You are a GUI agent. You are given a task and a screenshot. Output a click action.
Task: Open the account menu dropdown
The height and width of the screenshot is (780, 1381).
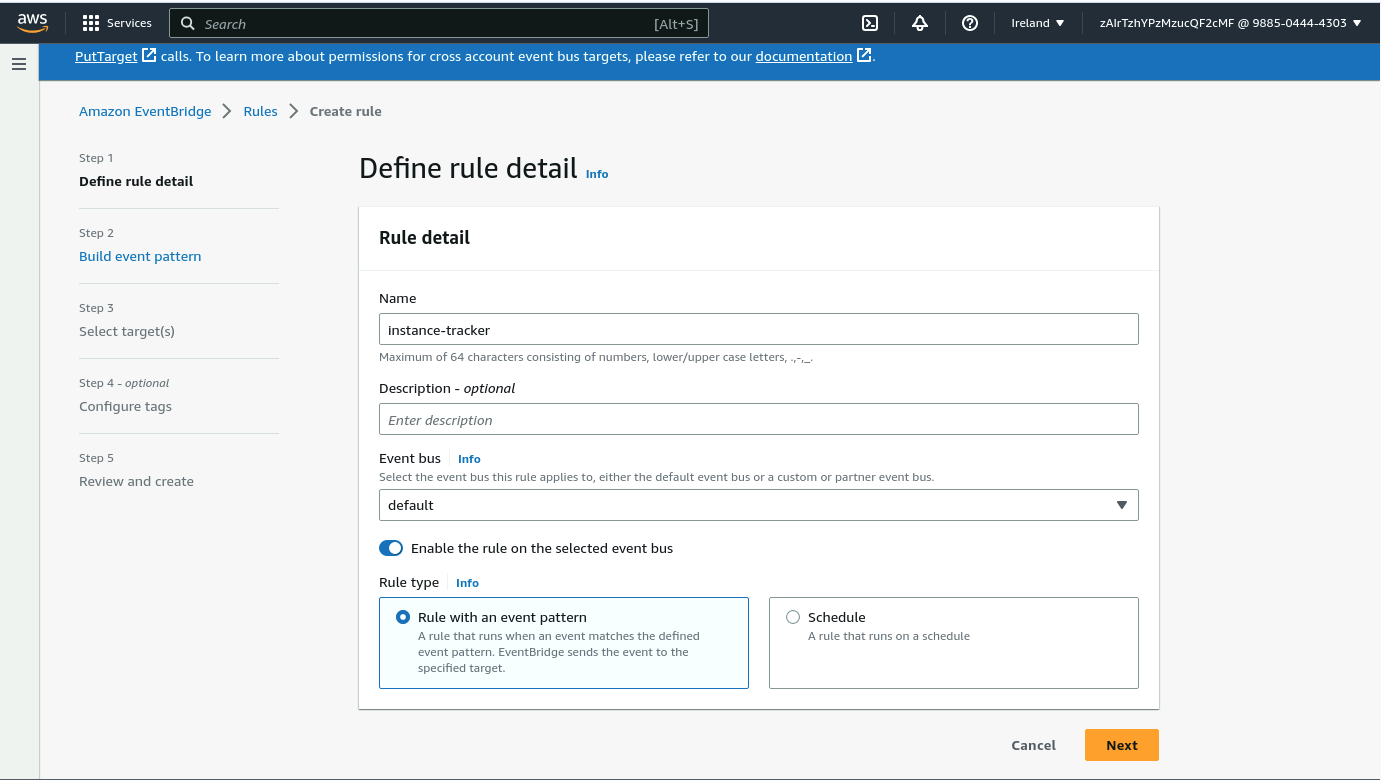tap(1229, 23)
